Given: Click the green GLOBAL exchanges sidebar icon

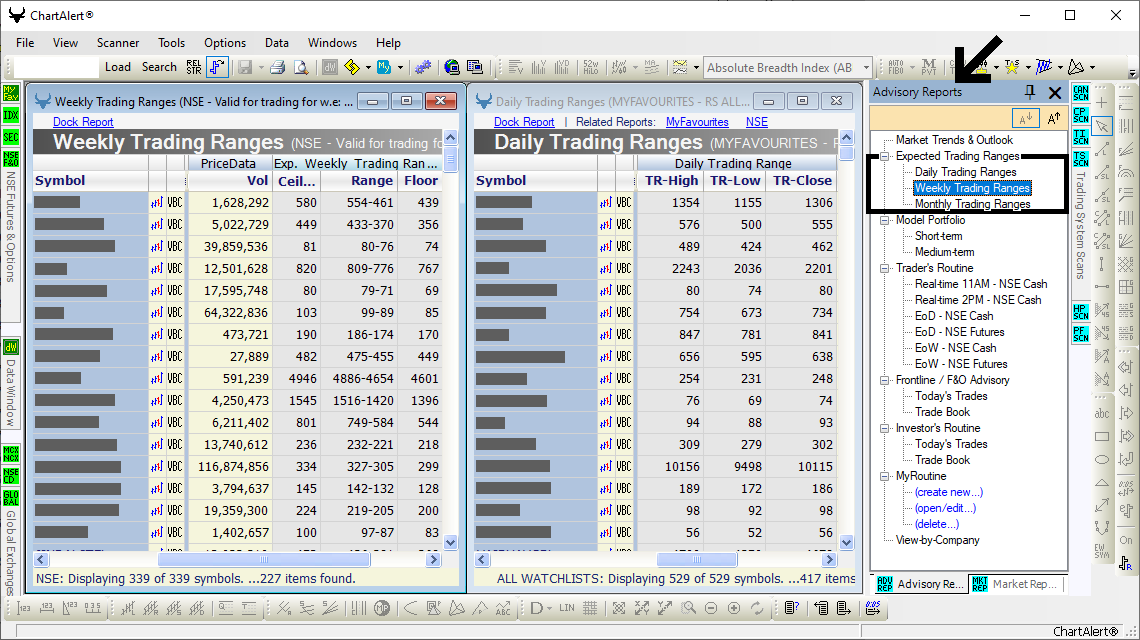Looking at the screenshot, I should tap(11, 498).
